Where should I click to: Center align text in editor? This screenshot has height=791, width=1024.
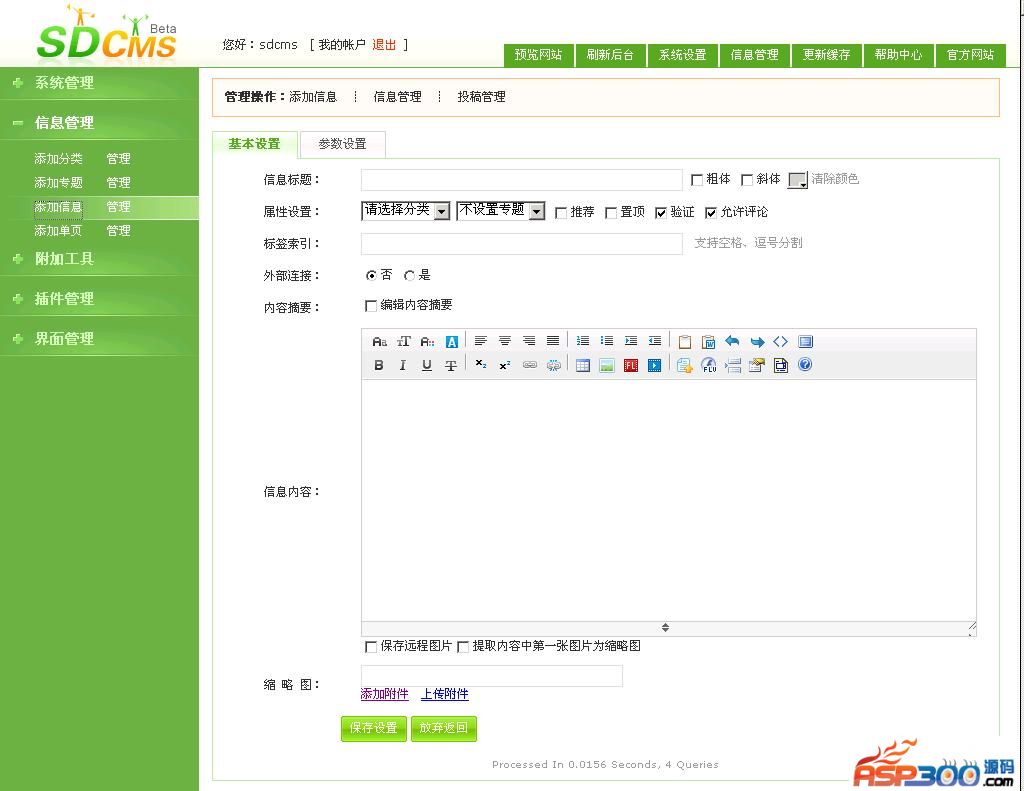(505, 341)
